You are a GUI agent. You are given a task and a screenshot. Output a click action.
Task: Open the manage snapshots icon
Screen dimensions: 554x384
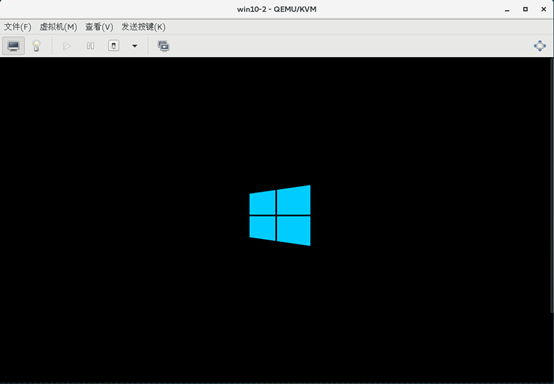tap(164, 46)
